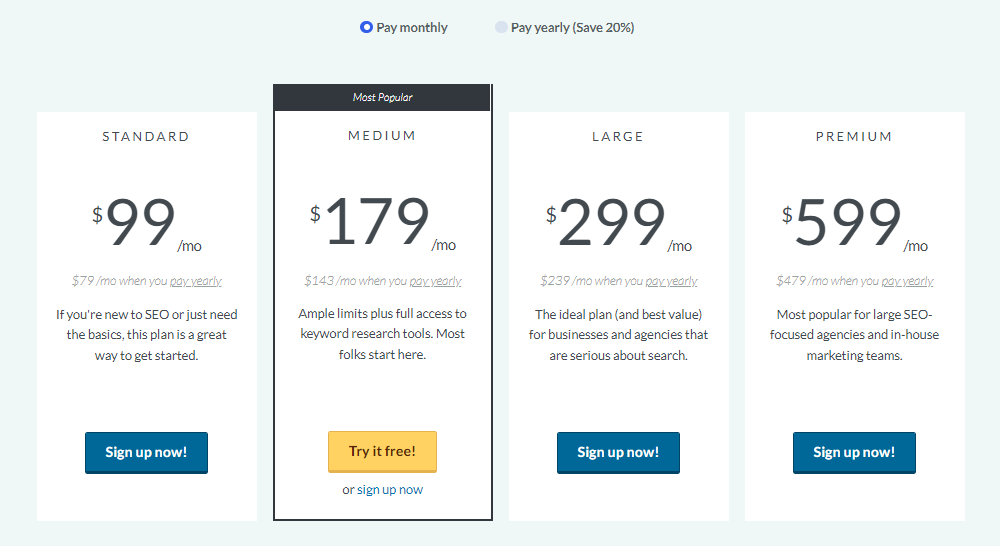The width and height of the screenshot is (1000, 546).
Task: Click the PREMIUM plan heading
Action: tap(854, 136)
